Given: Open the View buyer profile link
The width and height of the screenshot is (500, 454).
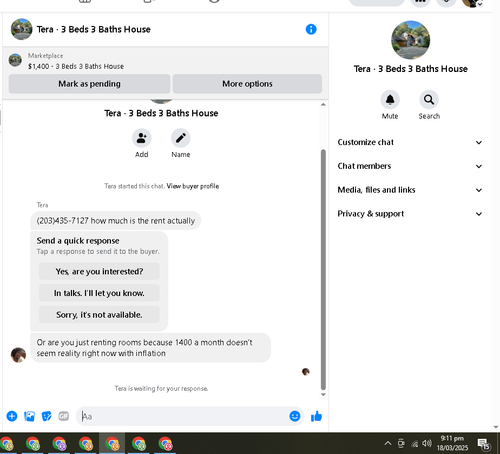Looking at the screenshot, I should [193, 186].
